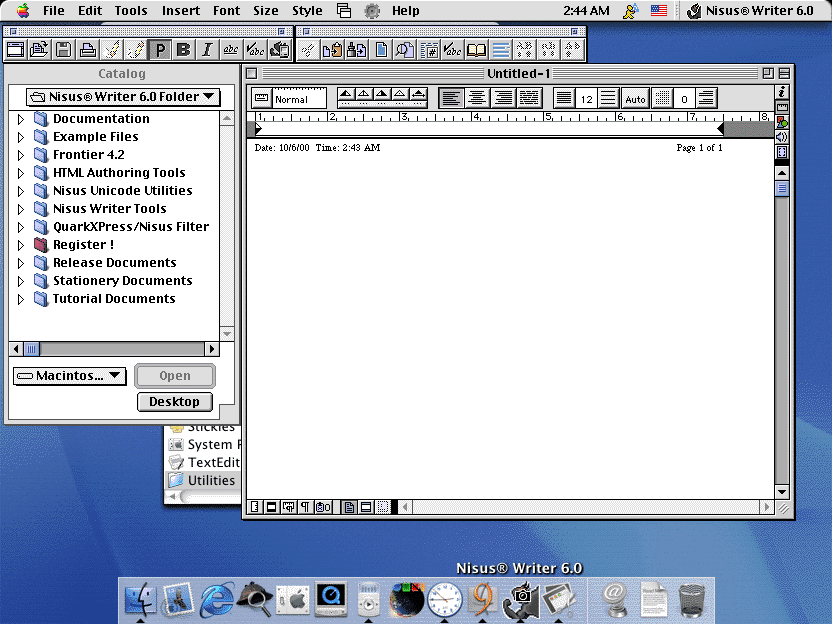Click the open book thesaurus icon
This screenshot has width=832, height=624.
point(476,50)
